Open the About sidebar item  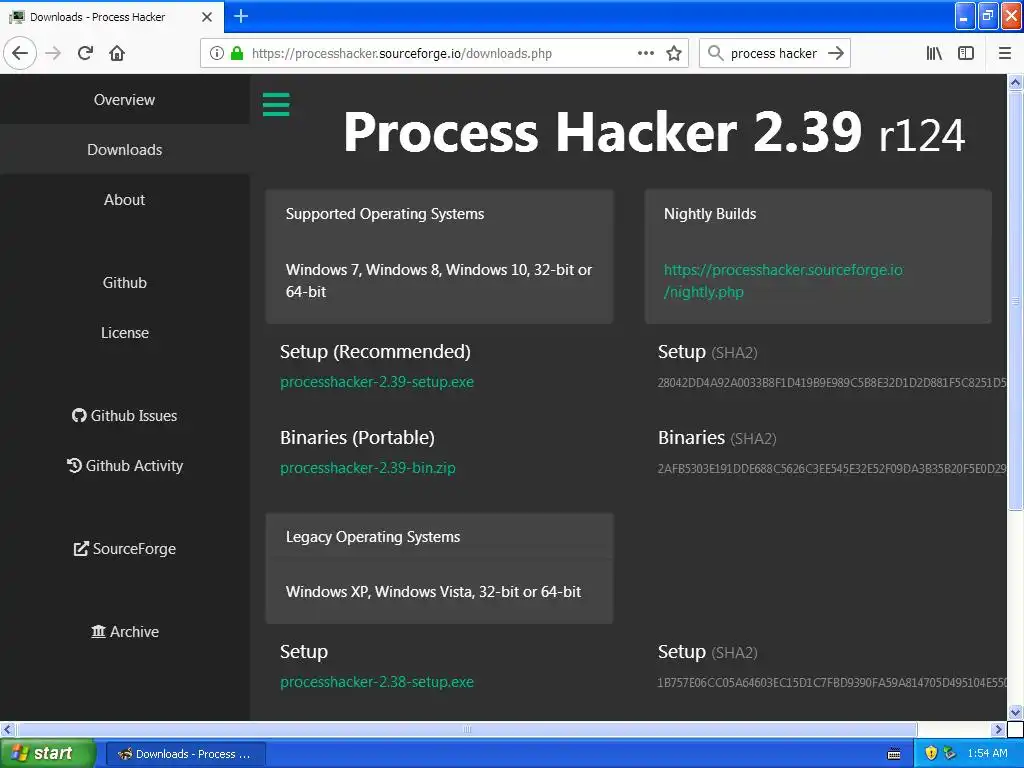124,199
